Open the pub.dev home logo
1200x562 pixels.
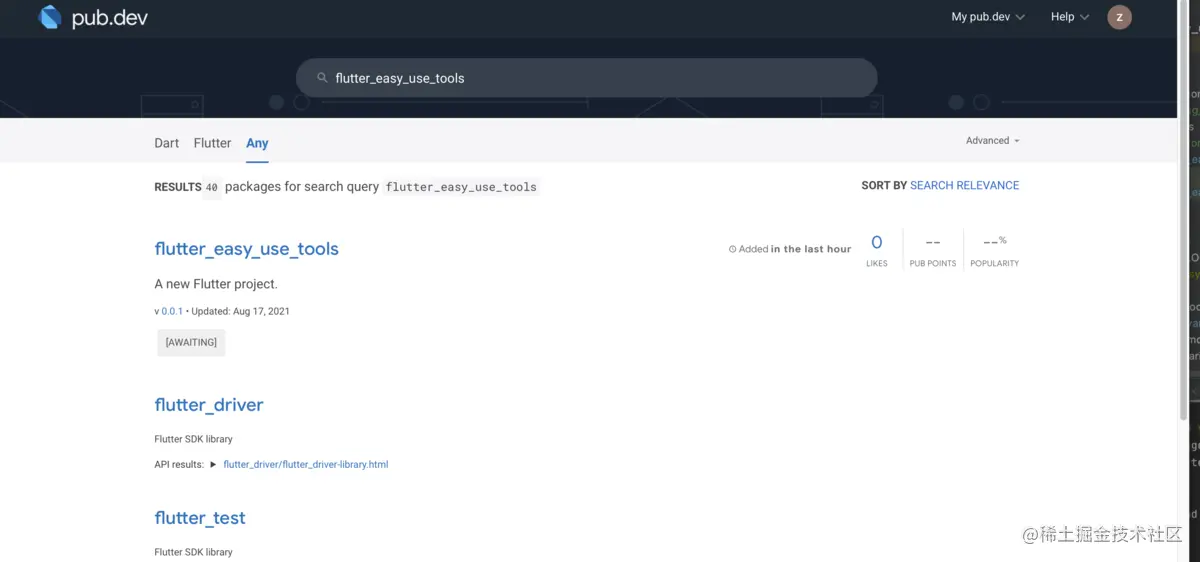tap(92, 17)
